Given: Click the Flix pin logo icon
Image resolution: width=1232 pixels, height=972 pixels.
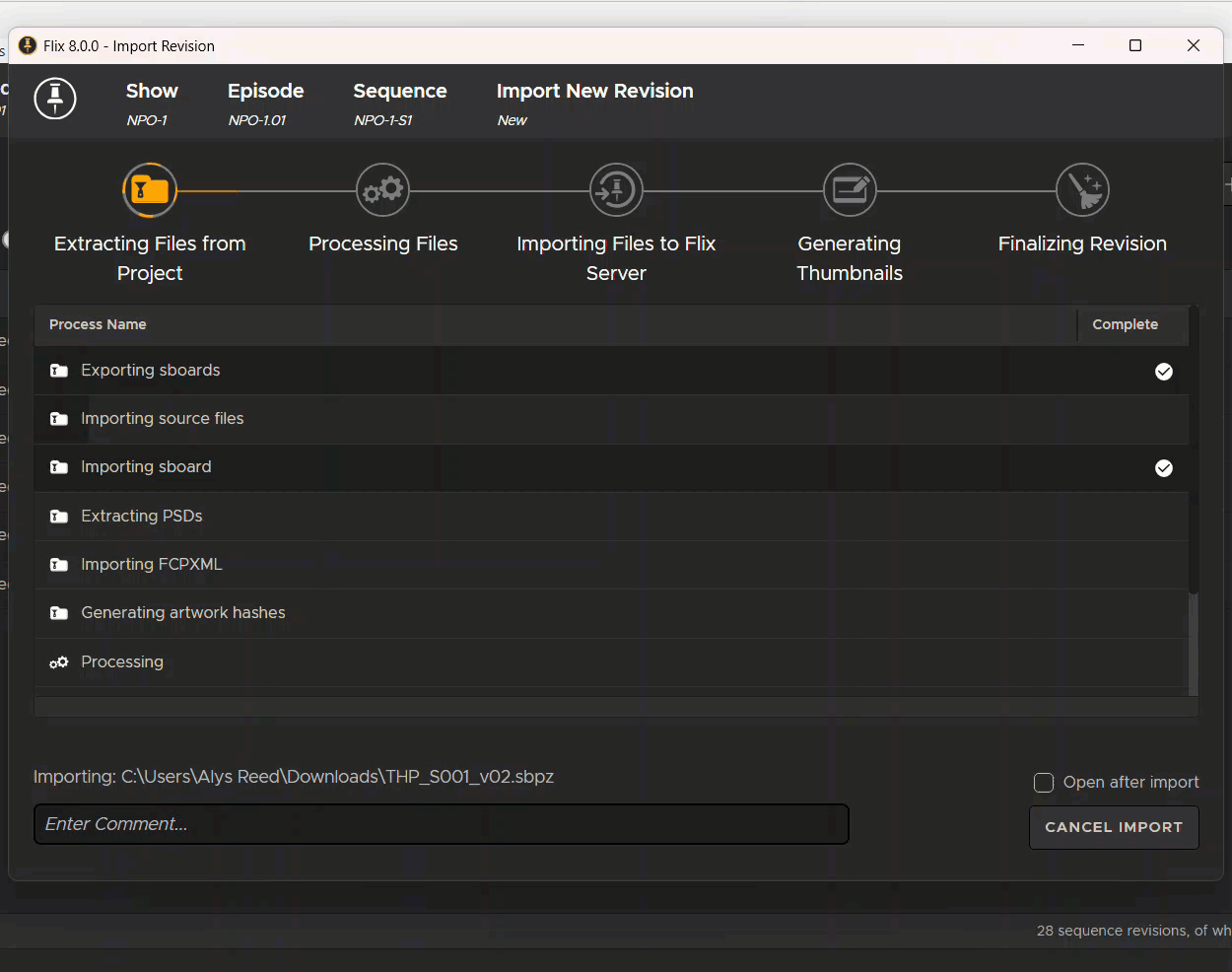Looking at the screenshot, I should tap(55, 99).
